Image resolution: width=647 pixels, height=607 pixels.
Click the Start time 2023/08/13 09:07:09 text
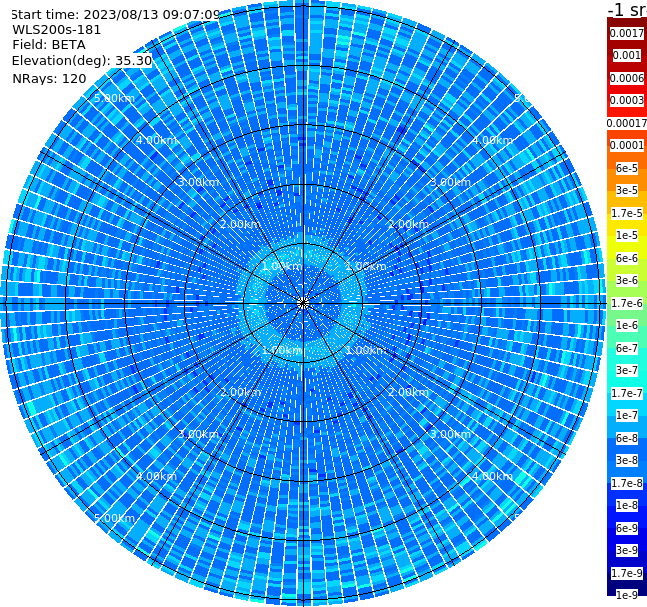click(x=116, y=14)
